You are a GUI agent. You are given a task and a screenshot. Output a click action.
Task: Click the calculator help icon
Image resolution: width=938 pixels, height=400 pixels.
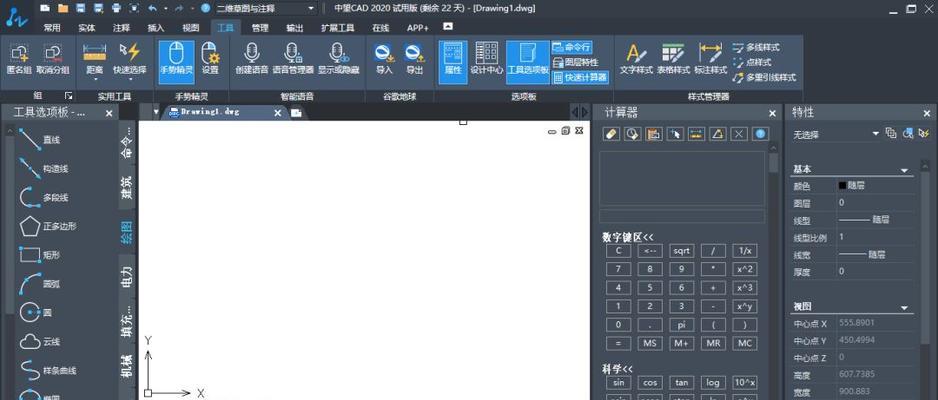point(760,134)
